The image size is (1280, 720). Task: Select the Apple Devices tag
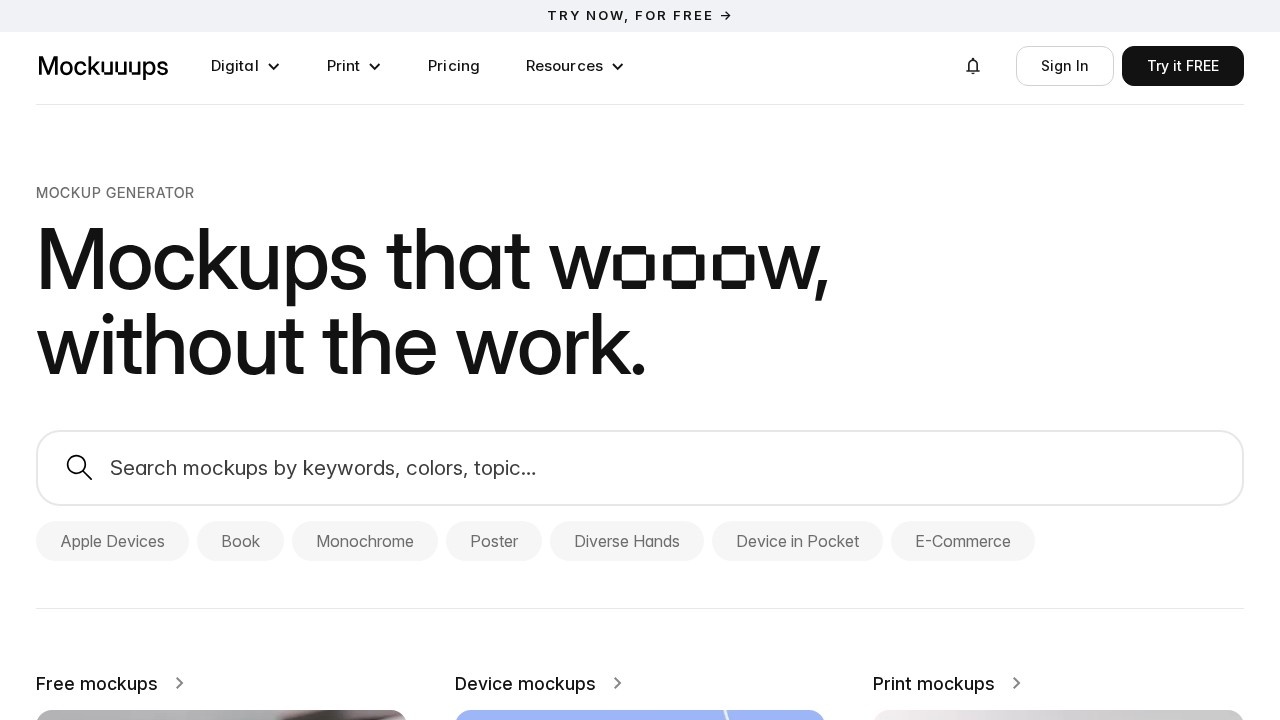point(112,541)
